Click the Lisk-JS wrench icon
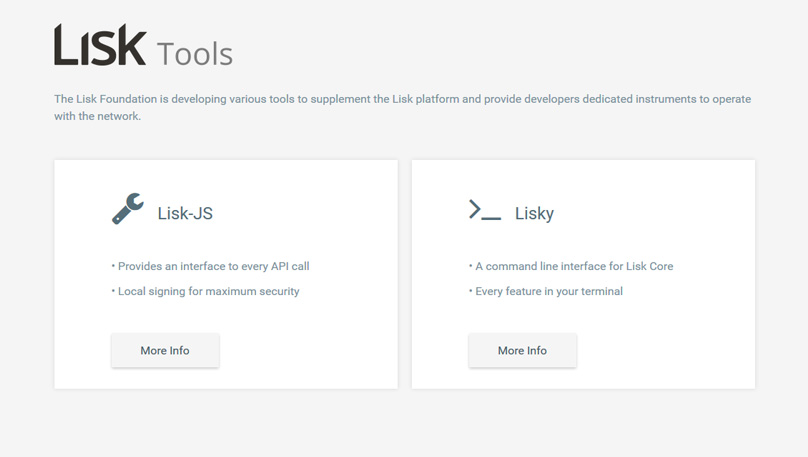This screenshot has width=808, height=457. pyautogui.click(x=128, y=209)
